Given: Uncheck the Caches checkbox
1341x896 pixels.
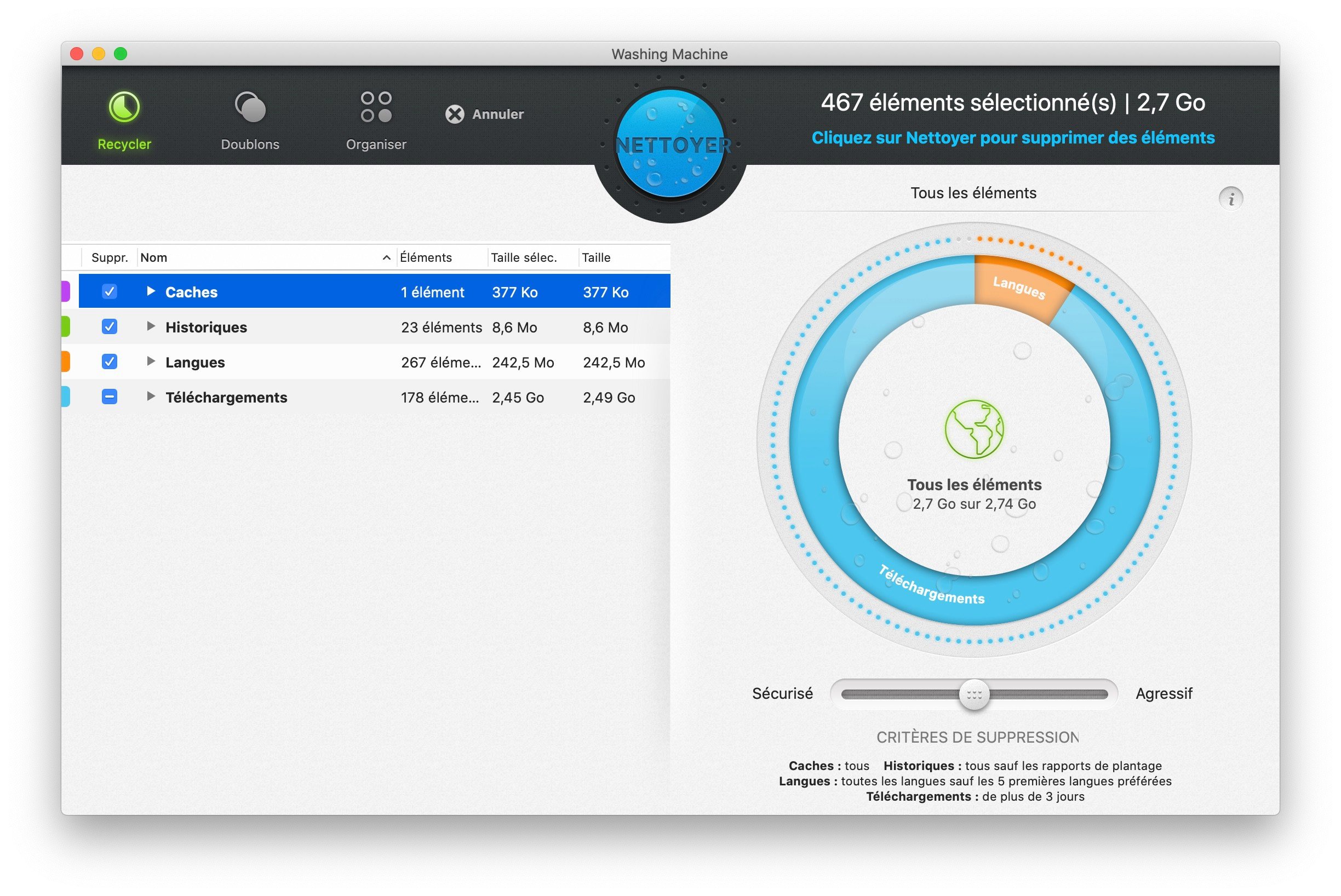Looking at the screenshot, I should pos(109,291).
